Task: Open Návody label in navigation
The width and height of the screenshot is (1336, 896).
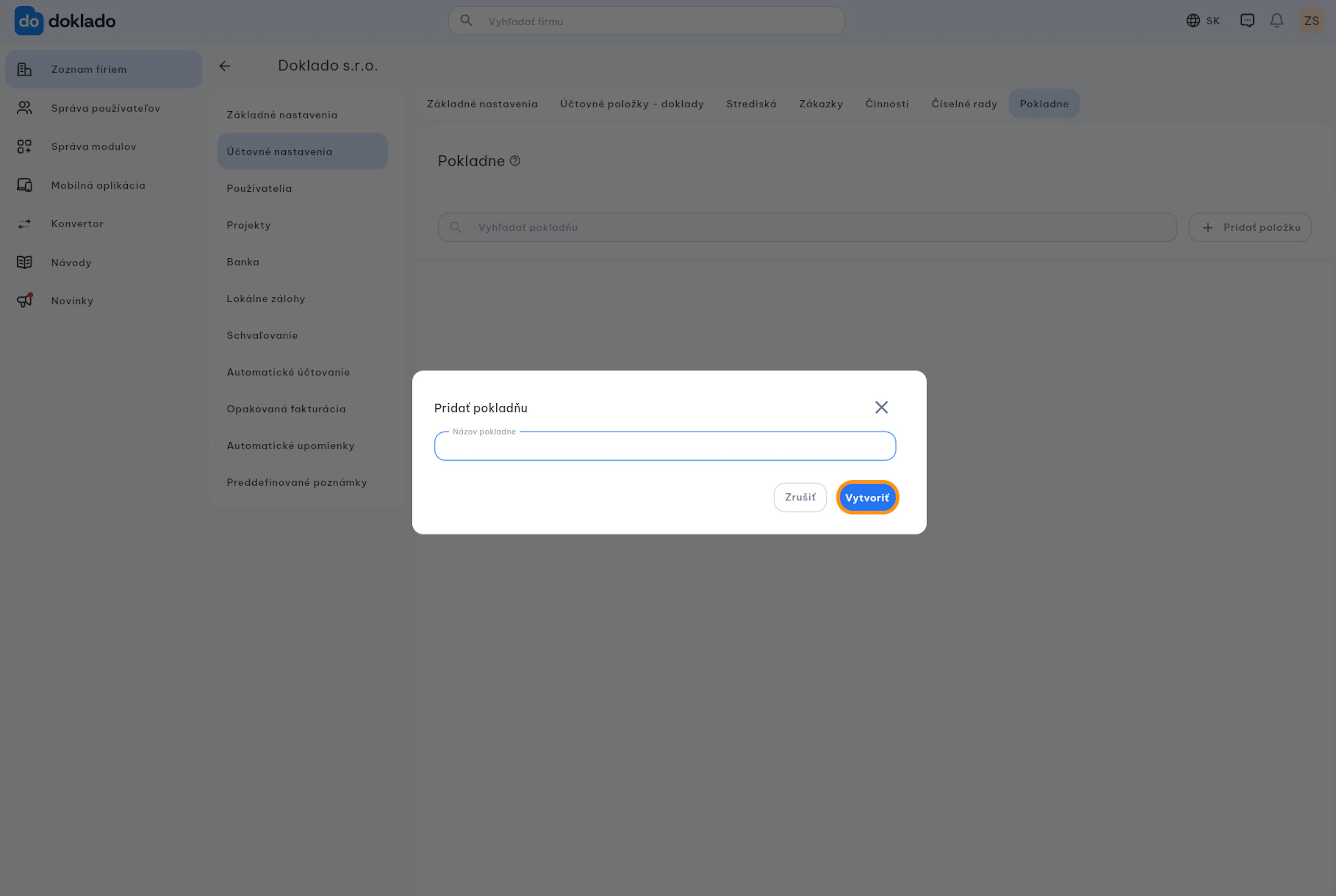Action: (71, 263)
